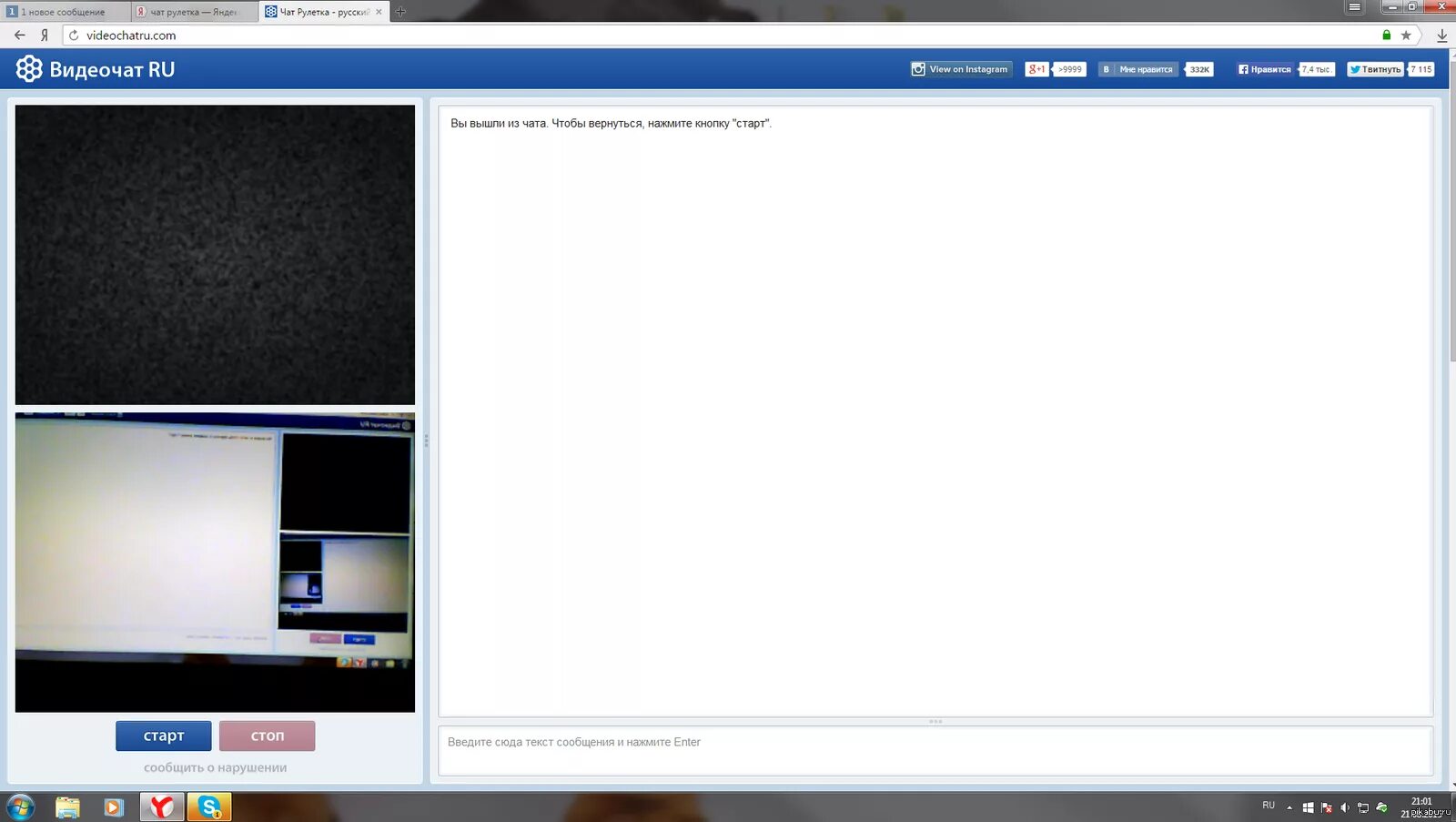1456x822 pixels.
Task: Close the 'Чат Рулетка' tab
Action: click(379, 12)
